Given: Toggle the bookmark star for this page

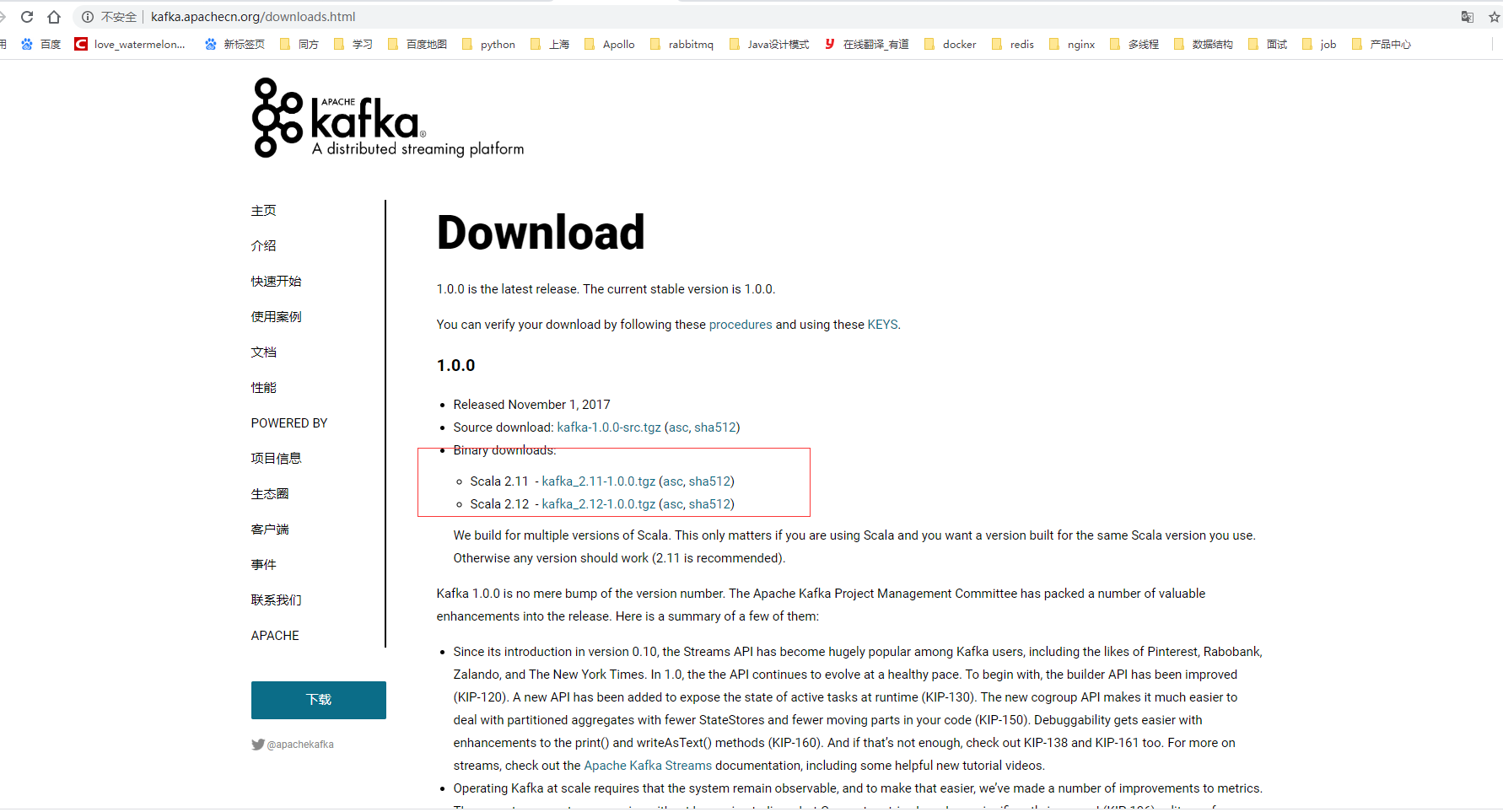Looking at the screenshot, I should click(1494, 16).
